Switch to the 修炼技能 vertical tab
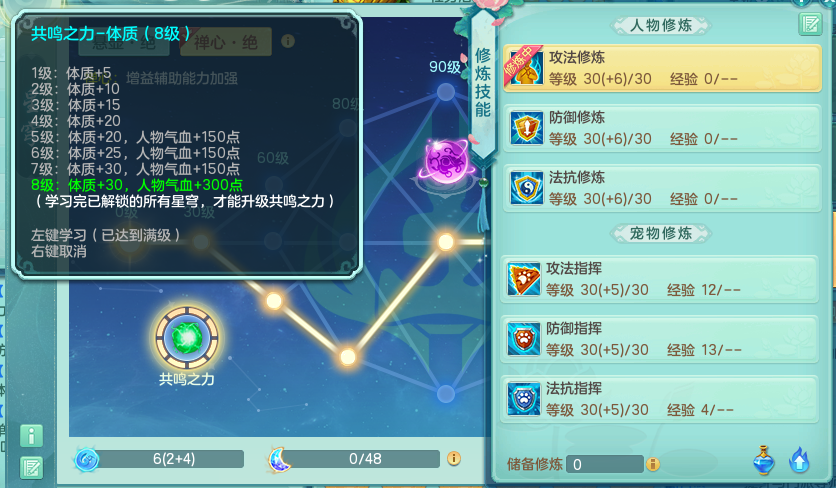This screenshot has height=488, width=836. click(483, 83)
